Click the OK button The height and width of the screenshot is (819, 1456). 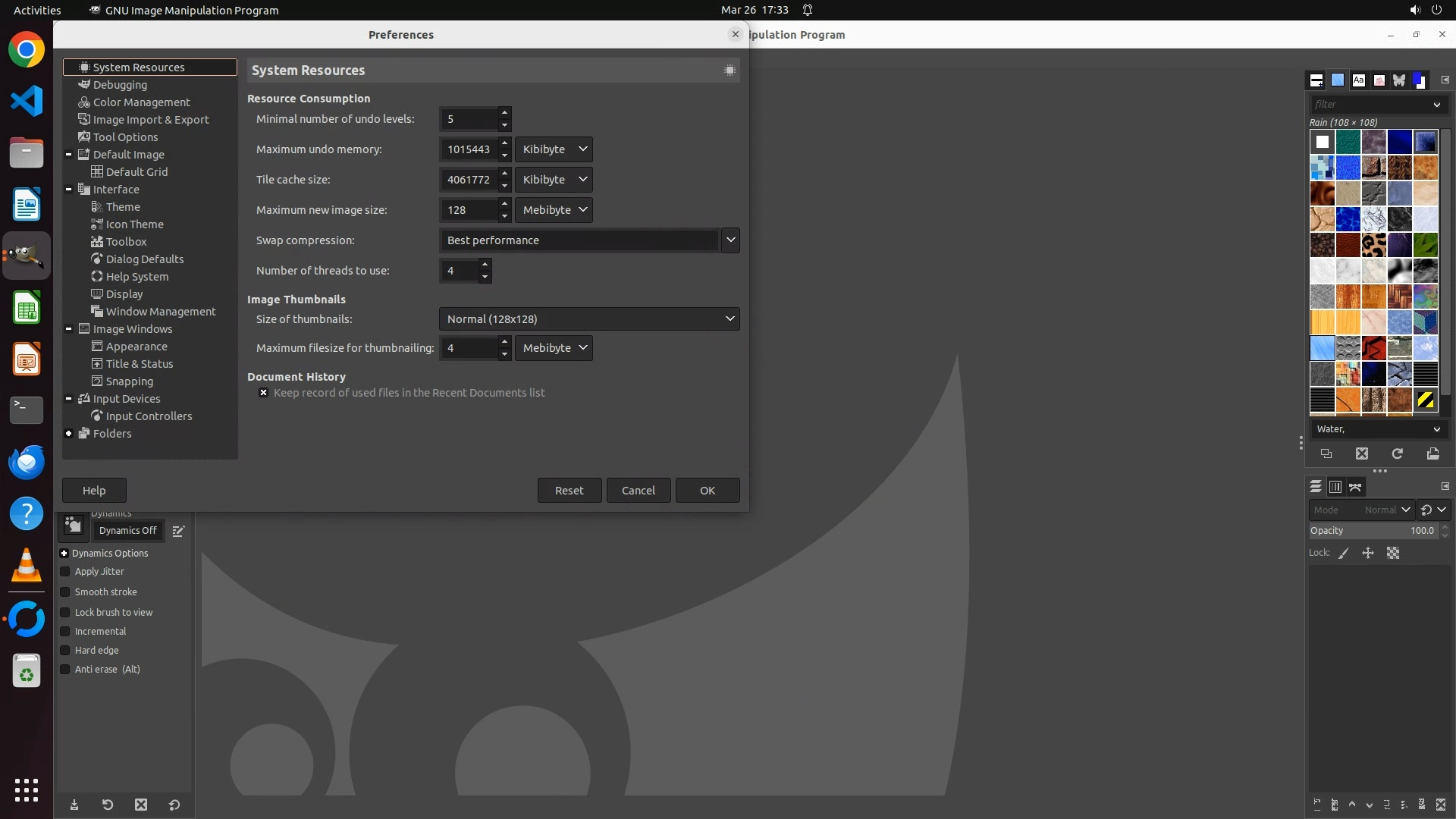click(x=707, y=491)
